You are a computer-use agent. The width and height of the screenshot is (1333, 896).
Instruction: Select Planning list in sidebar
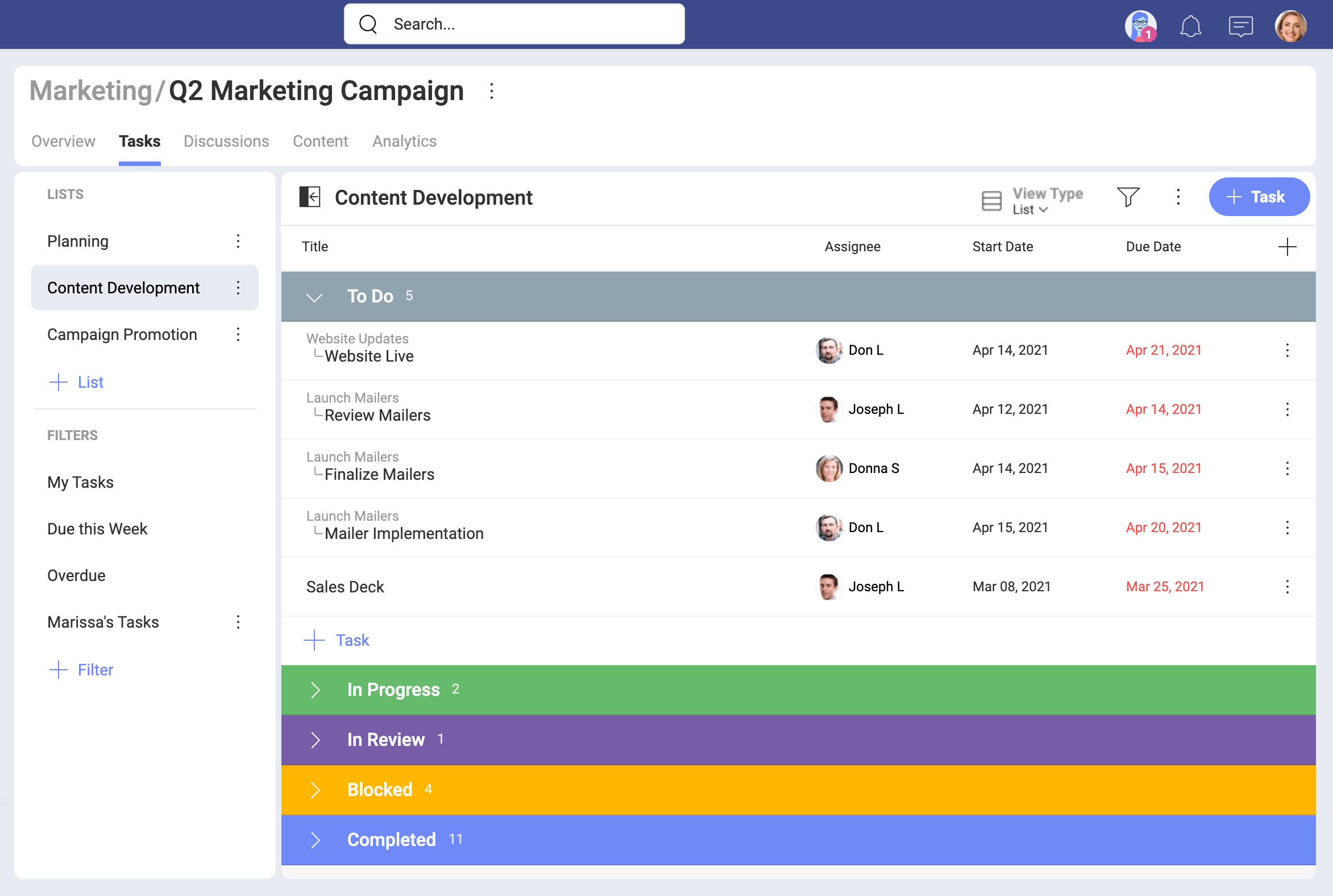[x=77, y=241]
